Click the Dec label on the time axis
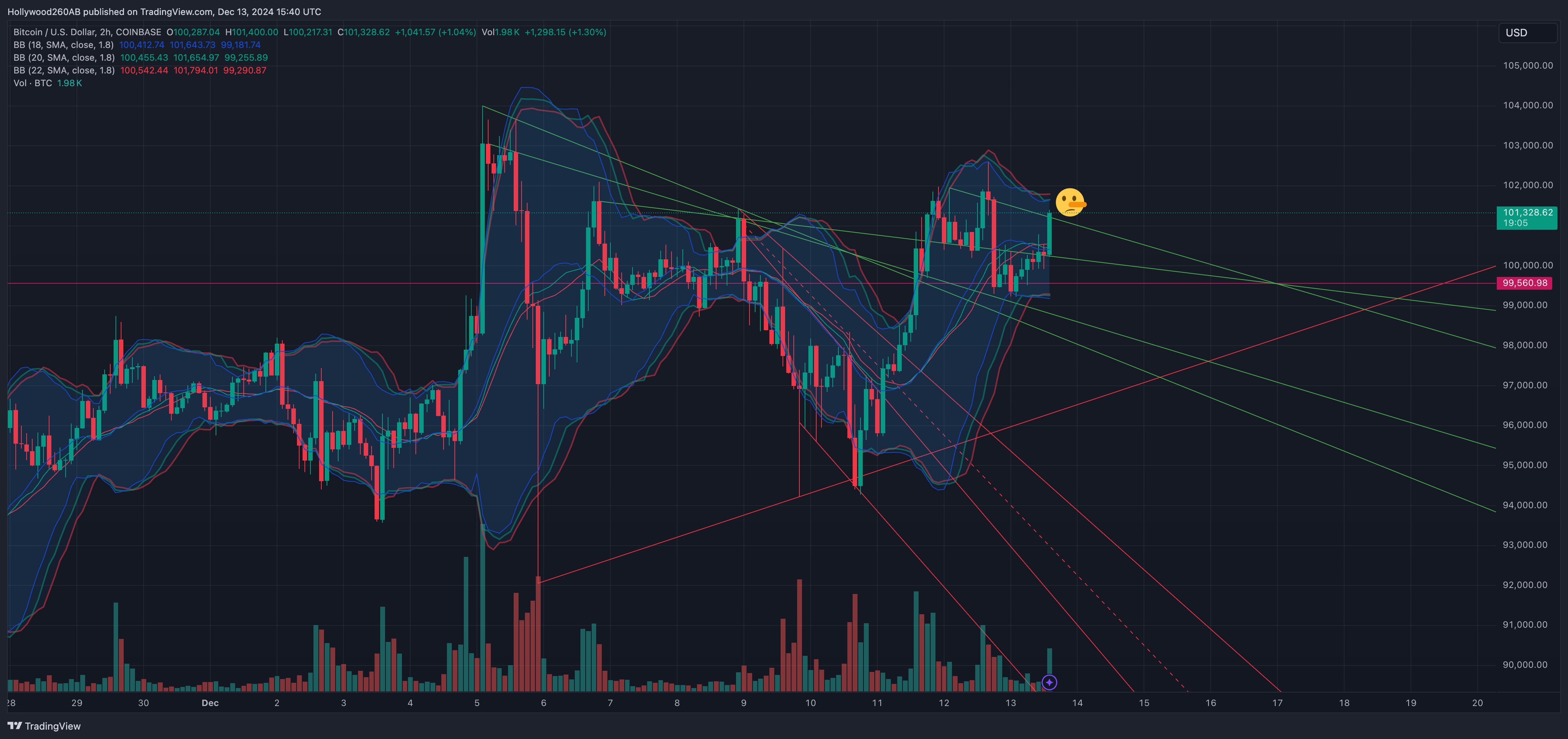This screenshot has width=1568, height=739. point(210,703)
